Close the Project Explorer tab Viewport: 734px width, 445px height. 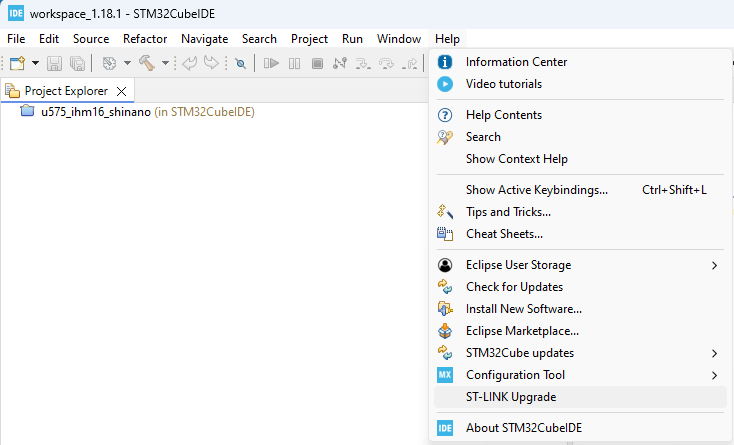(x=122, y=91)
